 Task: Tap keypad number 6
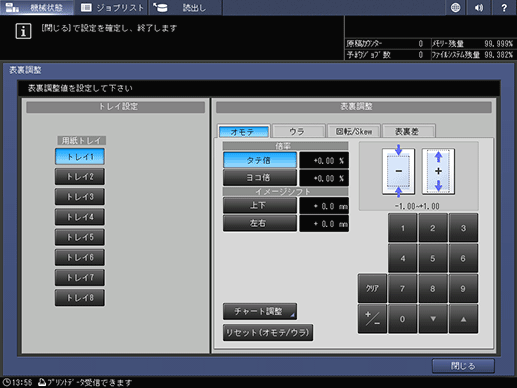point(463,258)
